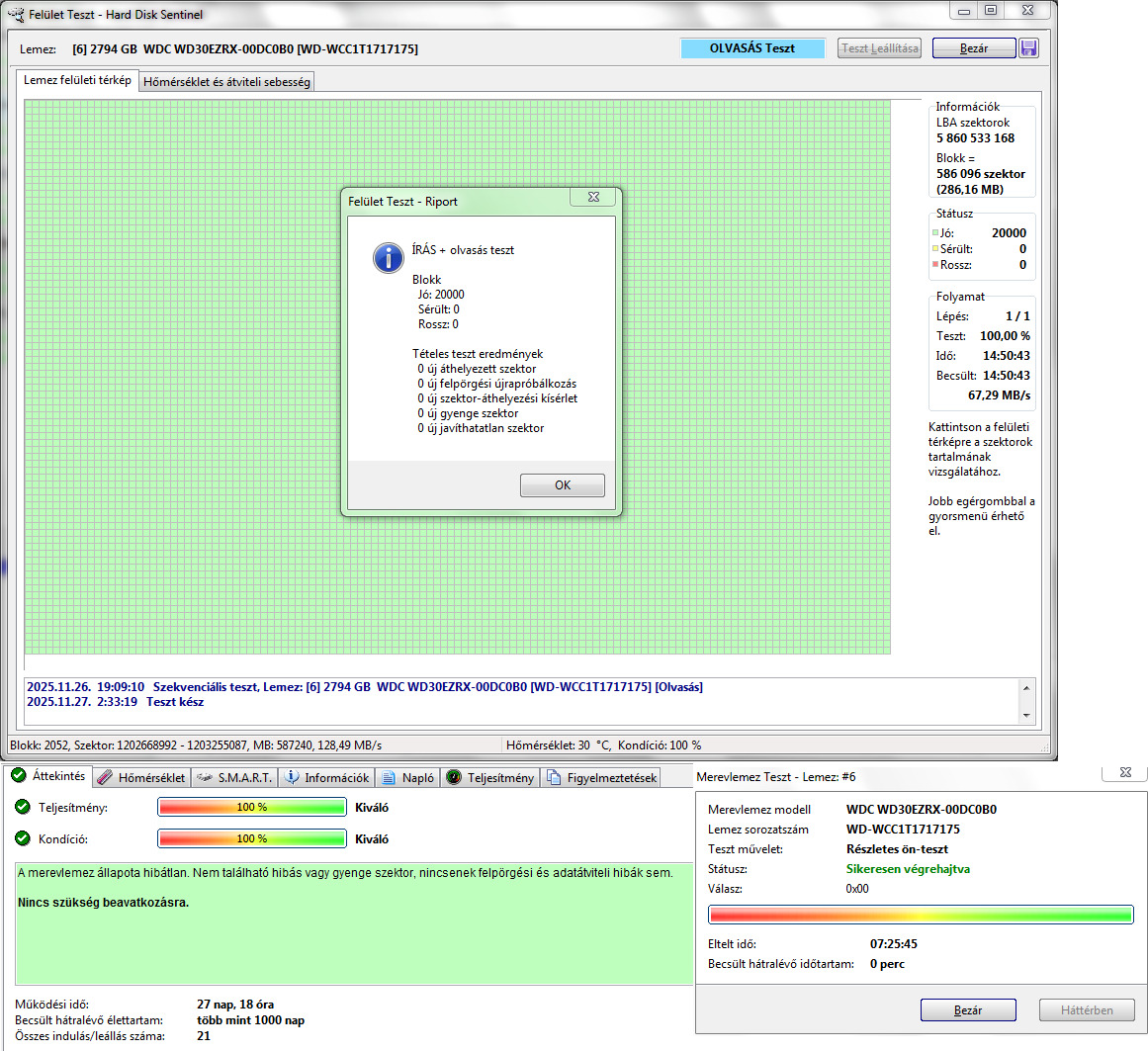The width and height of the screenshot is (1148, 1051).
Task: Click the status bar 'Blokk: 2052' text
Action: [x=39, y=745]
